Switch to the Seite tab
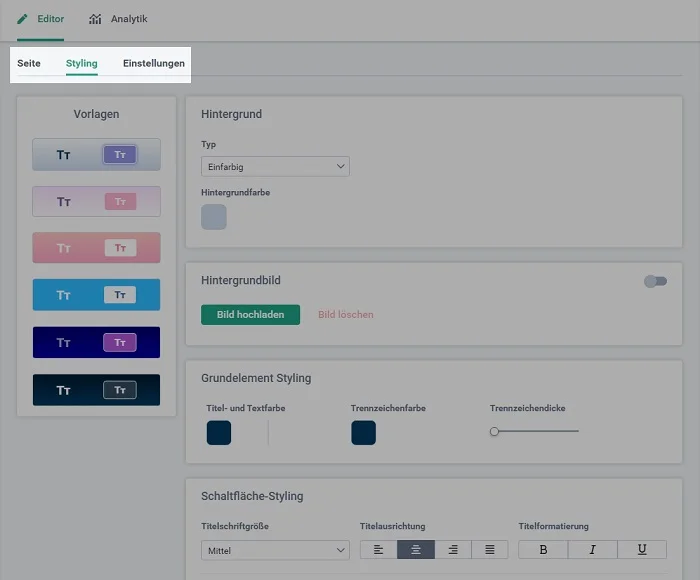 coord(29,63)
